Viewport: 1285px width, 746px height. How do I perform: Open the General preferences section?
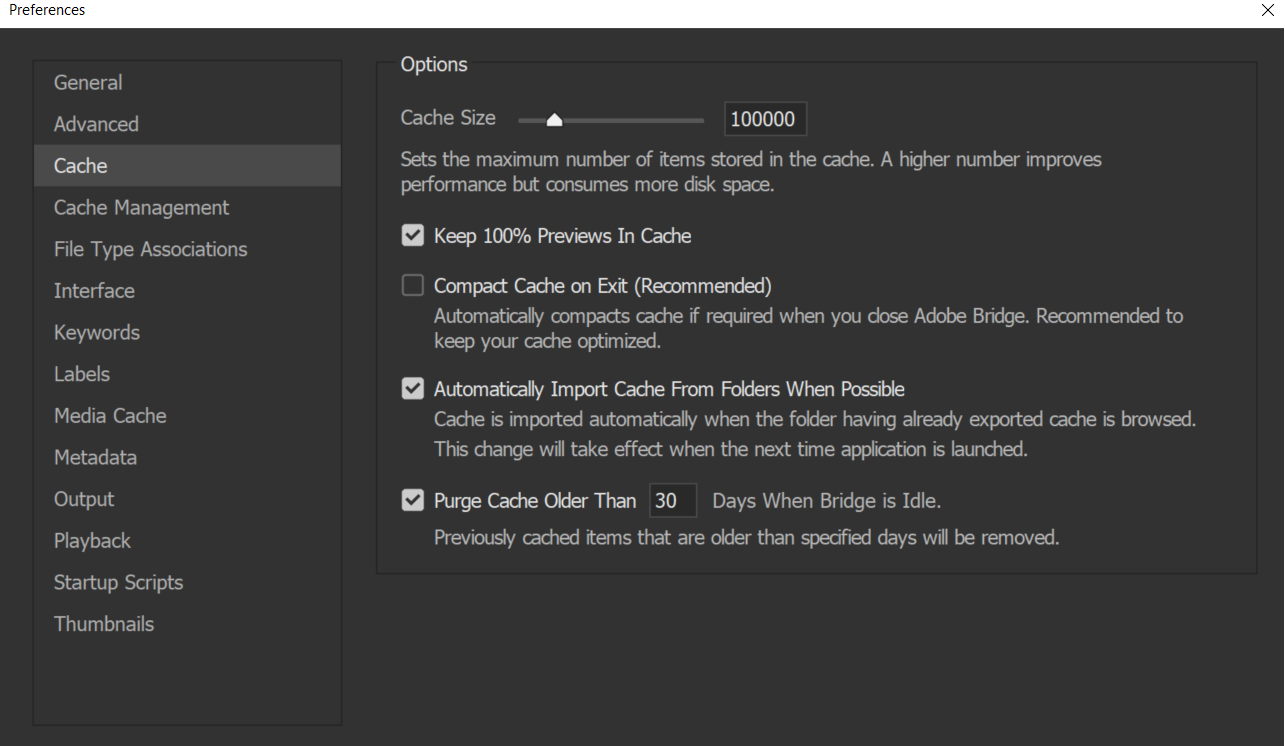88,83
